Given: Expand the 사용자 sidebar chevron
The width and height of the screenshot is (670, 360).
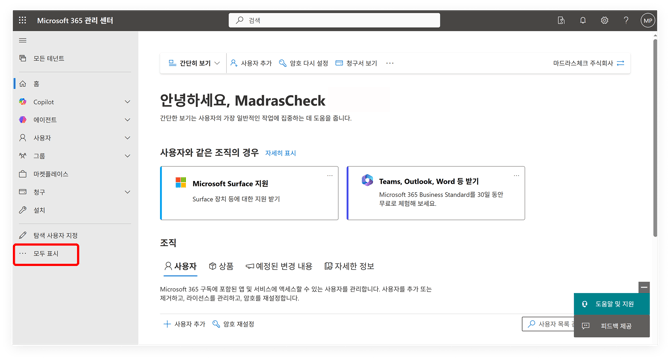Looking at the screenshot, I should [127, 138].
